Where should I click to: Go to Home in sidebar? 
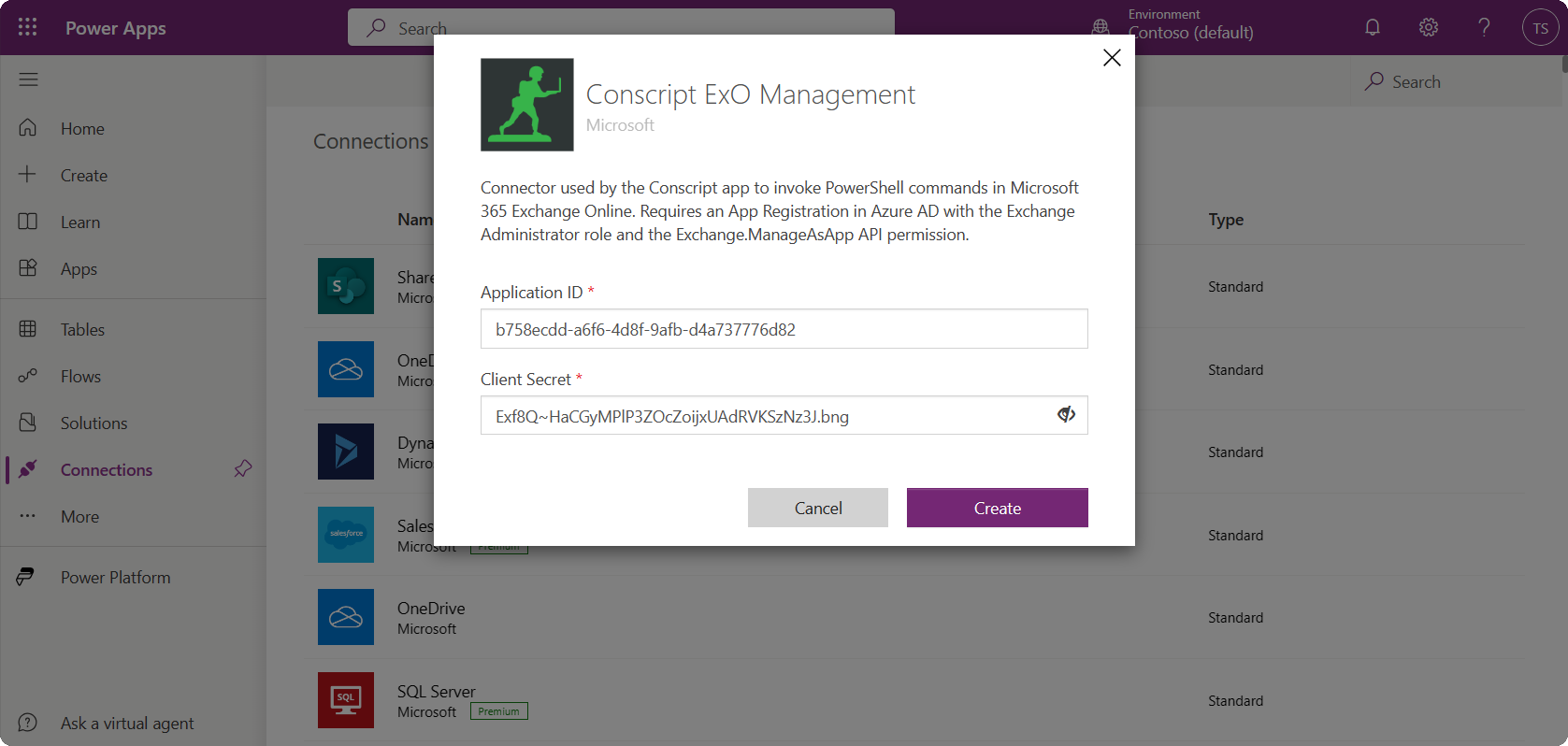coord(82,128)
